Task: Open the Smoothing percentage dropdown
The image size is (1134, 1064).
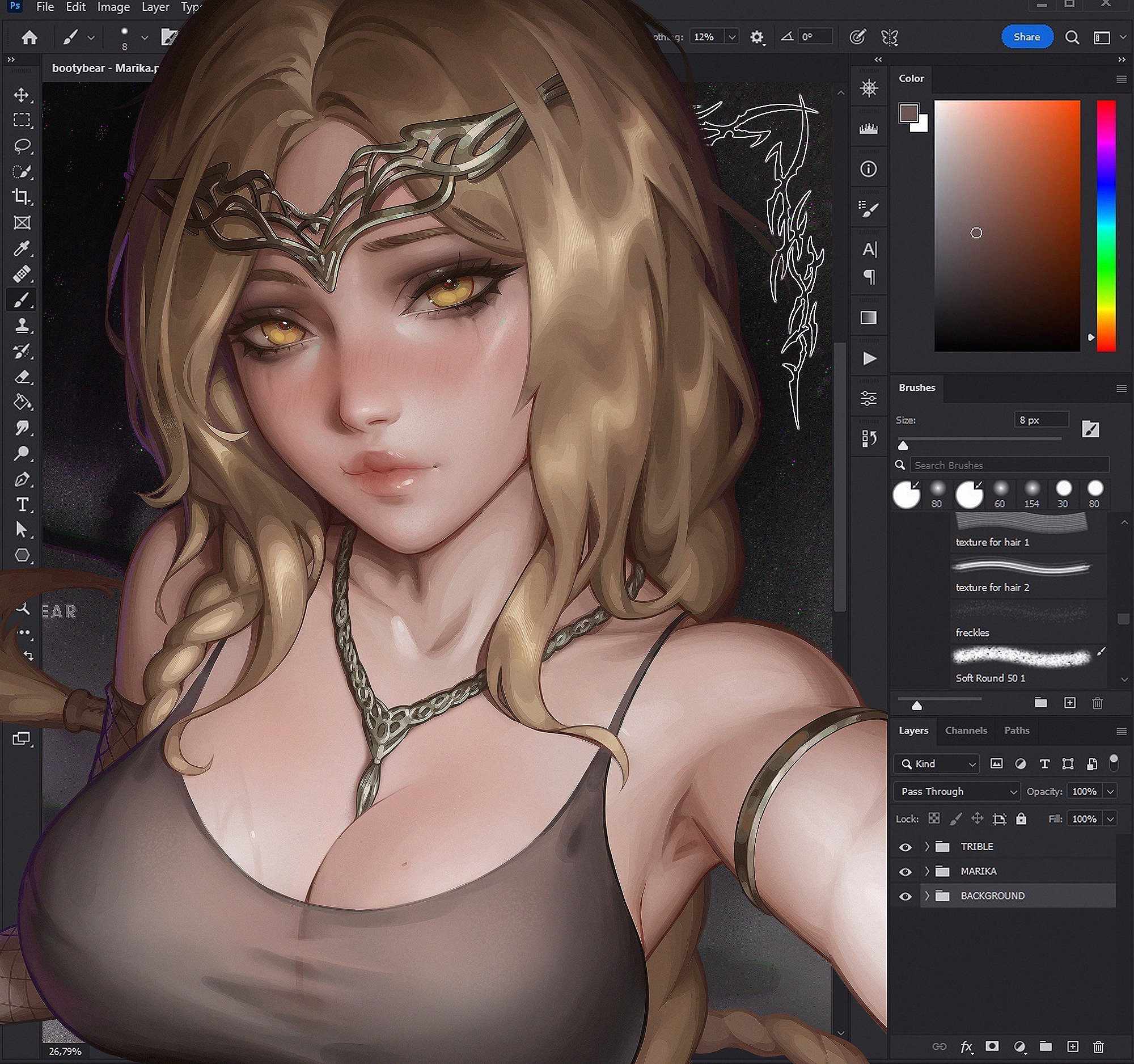Action: coord(732,37)
